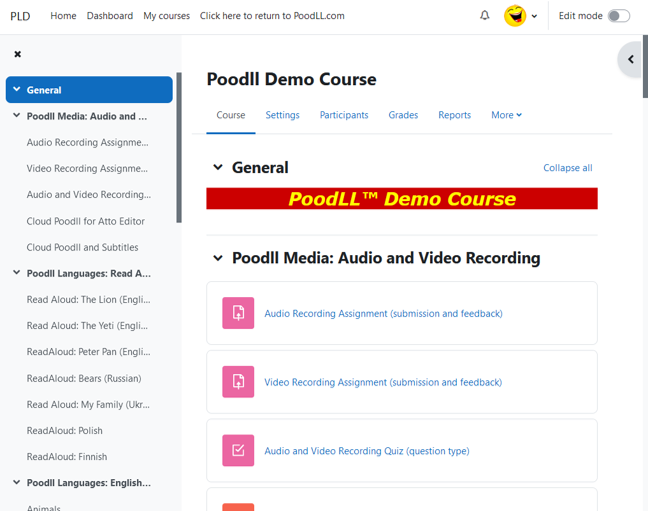
Task: Select Read Aloud: The Lion in sidebar
Action: [x=88, y=299]
